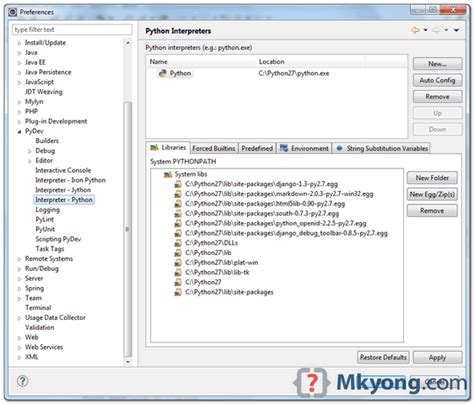The image size is (474, 404).
Task: Expand the Run/Debug node
Action: [x=19, y=269]
